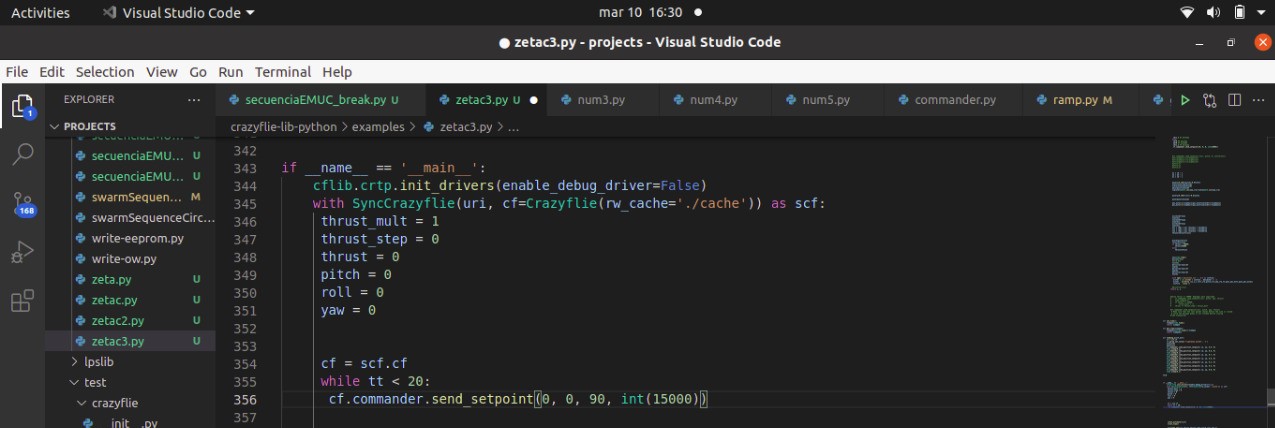The height and width of the screenshot is (428, 1275).
Task: Split the editor to the right
Action: 1234,100
